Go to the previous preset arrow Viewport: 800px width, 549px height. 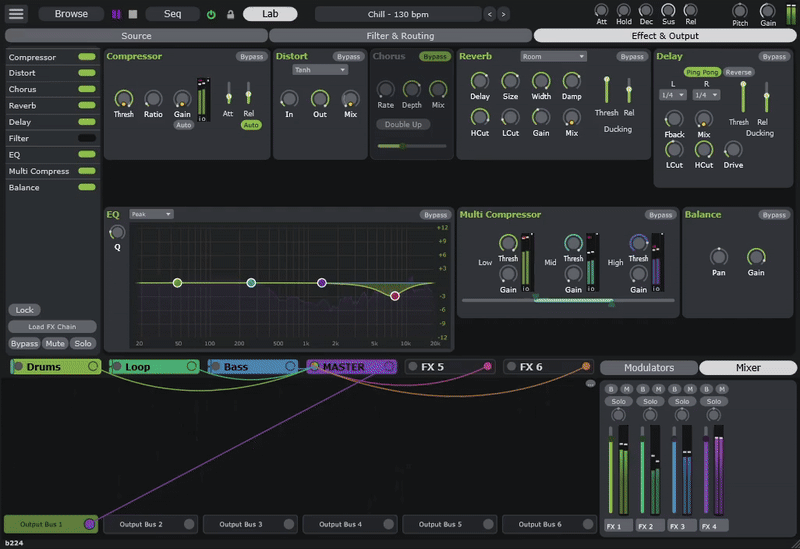point(490,14)
